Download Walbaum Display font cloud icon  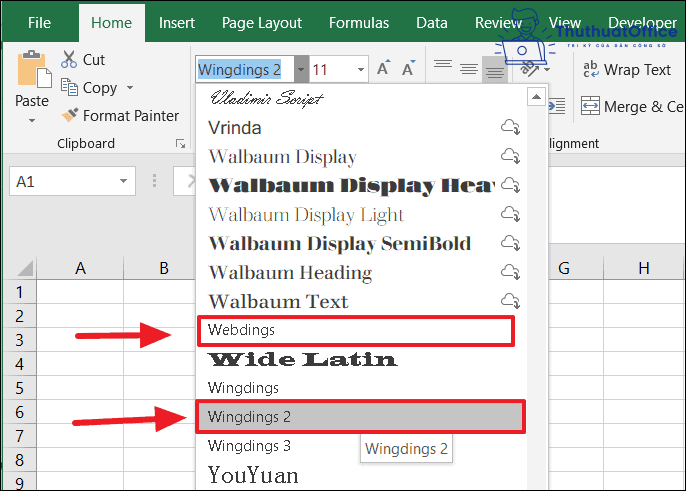pyautogui.click(x=510, y=156)
